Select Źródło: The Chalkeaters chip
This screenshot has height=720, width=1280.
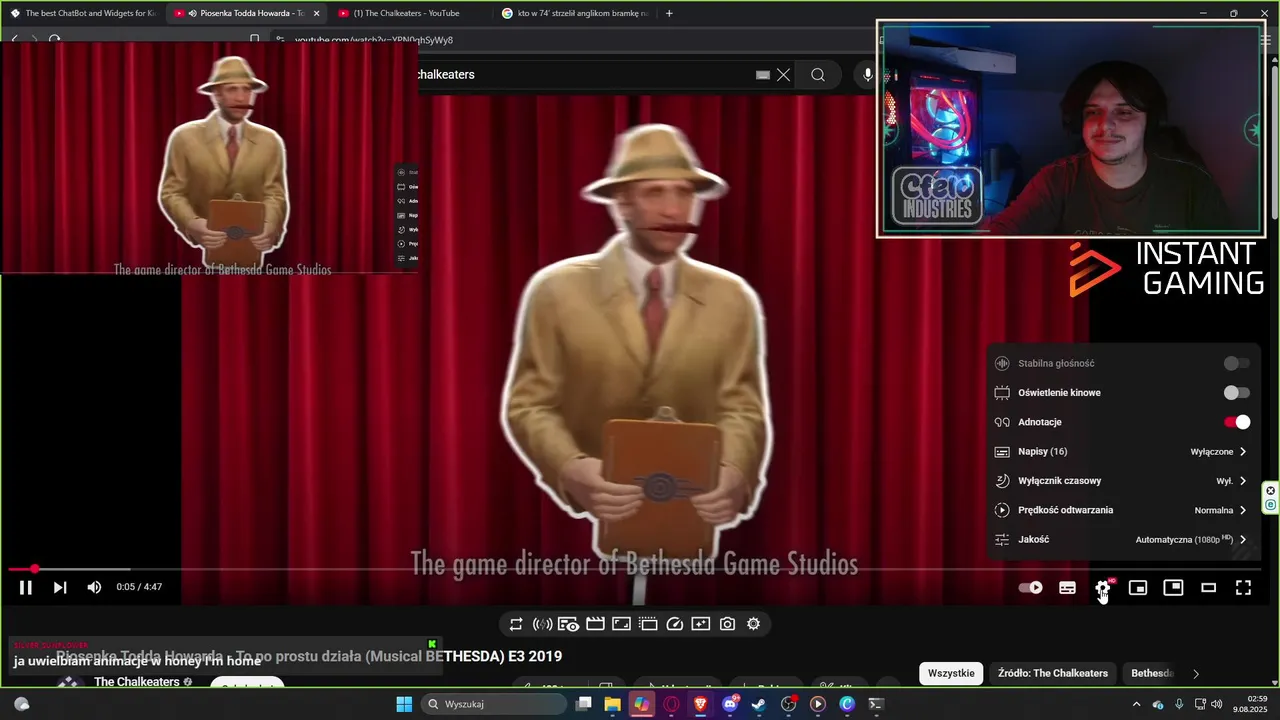pos(1053,673)
